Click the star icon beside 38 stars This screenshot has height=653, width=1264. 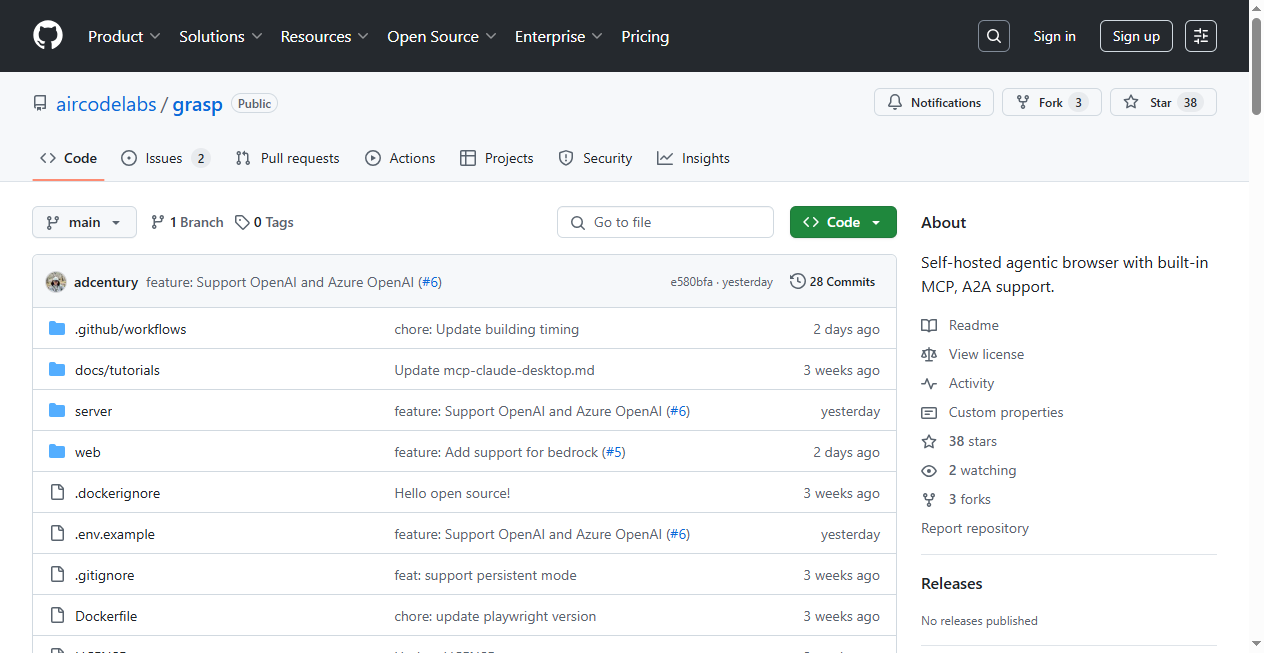[929, 441]
